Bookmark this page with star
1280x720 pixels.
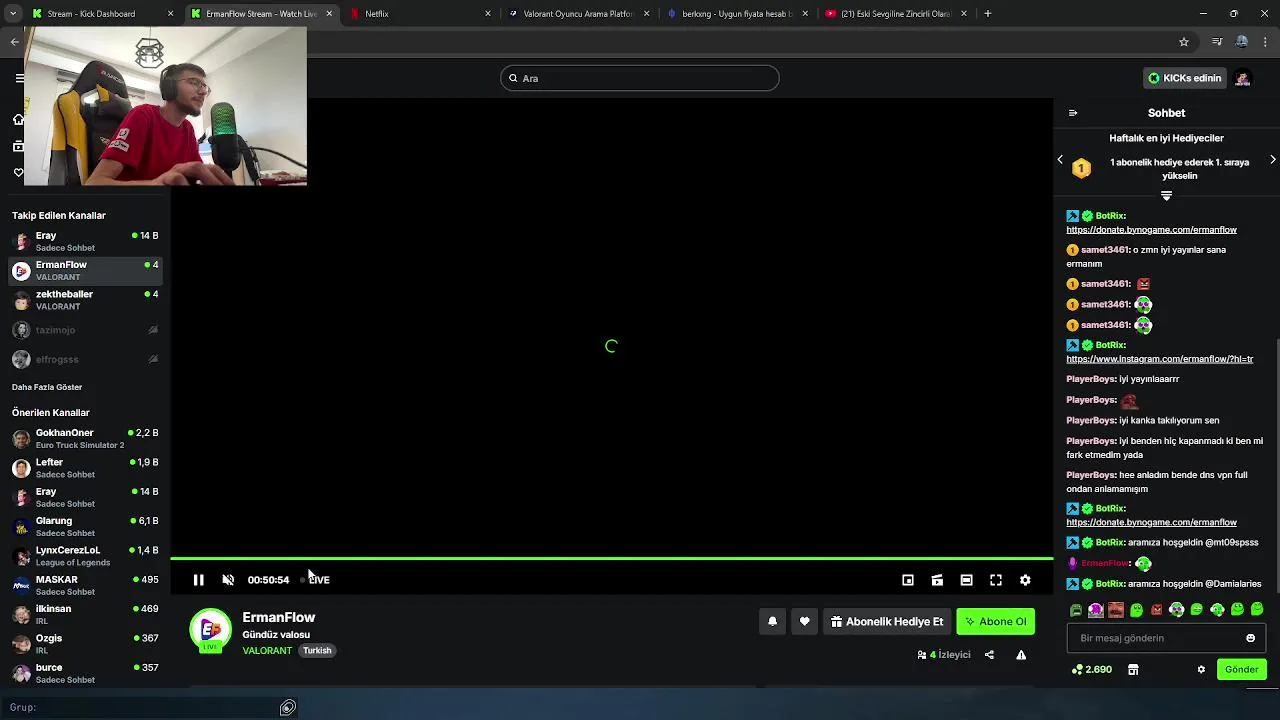(1184, 42)
